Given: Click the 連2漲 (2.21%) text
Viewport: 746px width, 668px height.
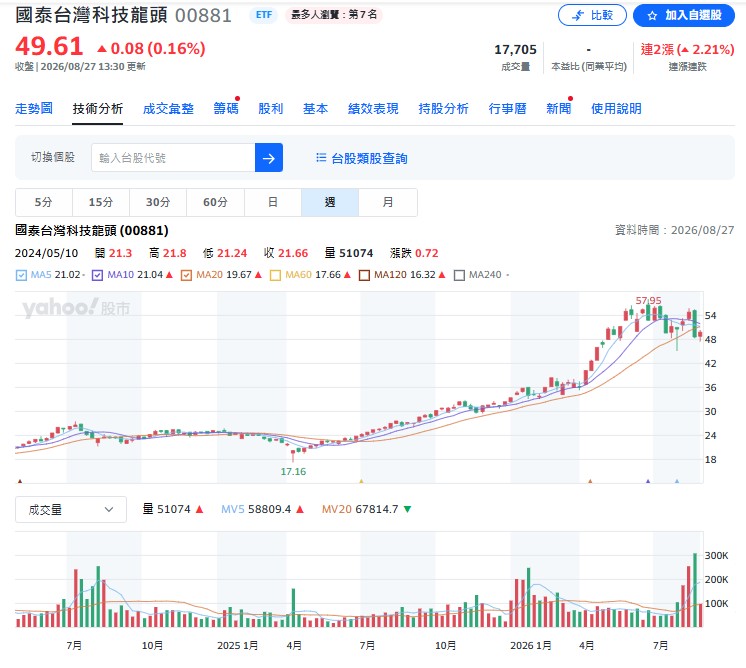Looking at the screenshot, I should (x=687, y=49).
